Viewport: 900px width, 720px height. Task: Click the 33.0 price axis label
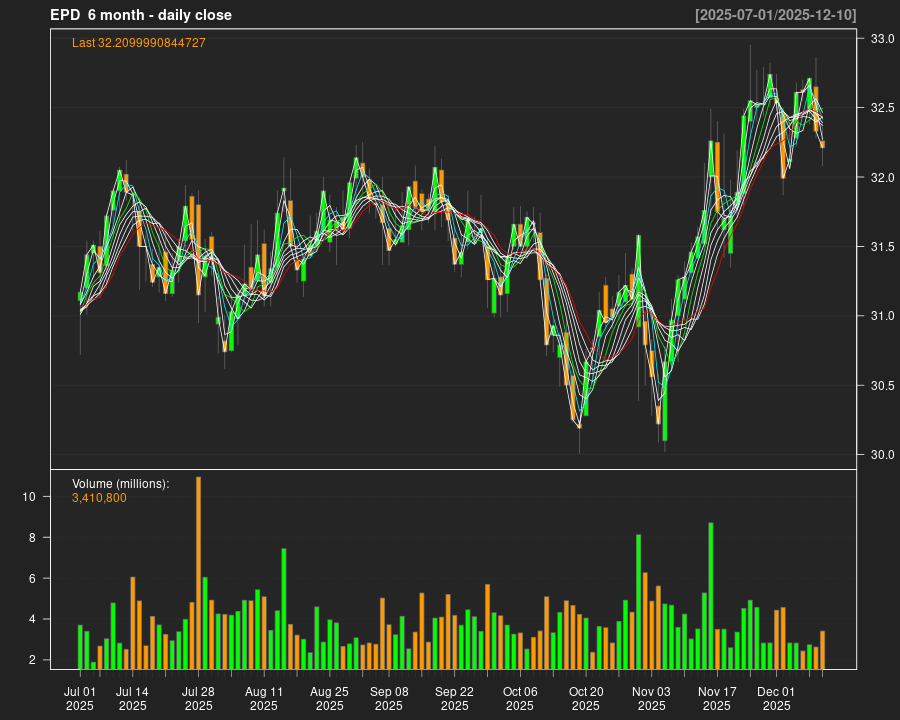point(881,39)
